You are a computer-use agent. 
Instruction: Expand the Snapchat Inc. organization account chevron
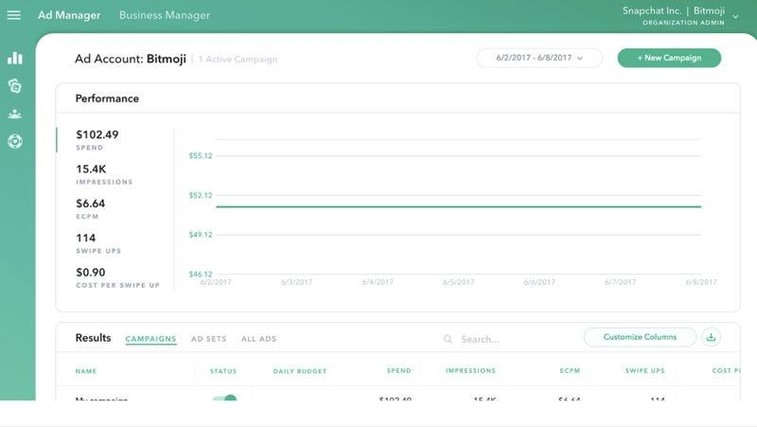[x=735, y=16]
